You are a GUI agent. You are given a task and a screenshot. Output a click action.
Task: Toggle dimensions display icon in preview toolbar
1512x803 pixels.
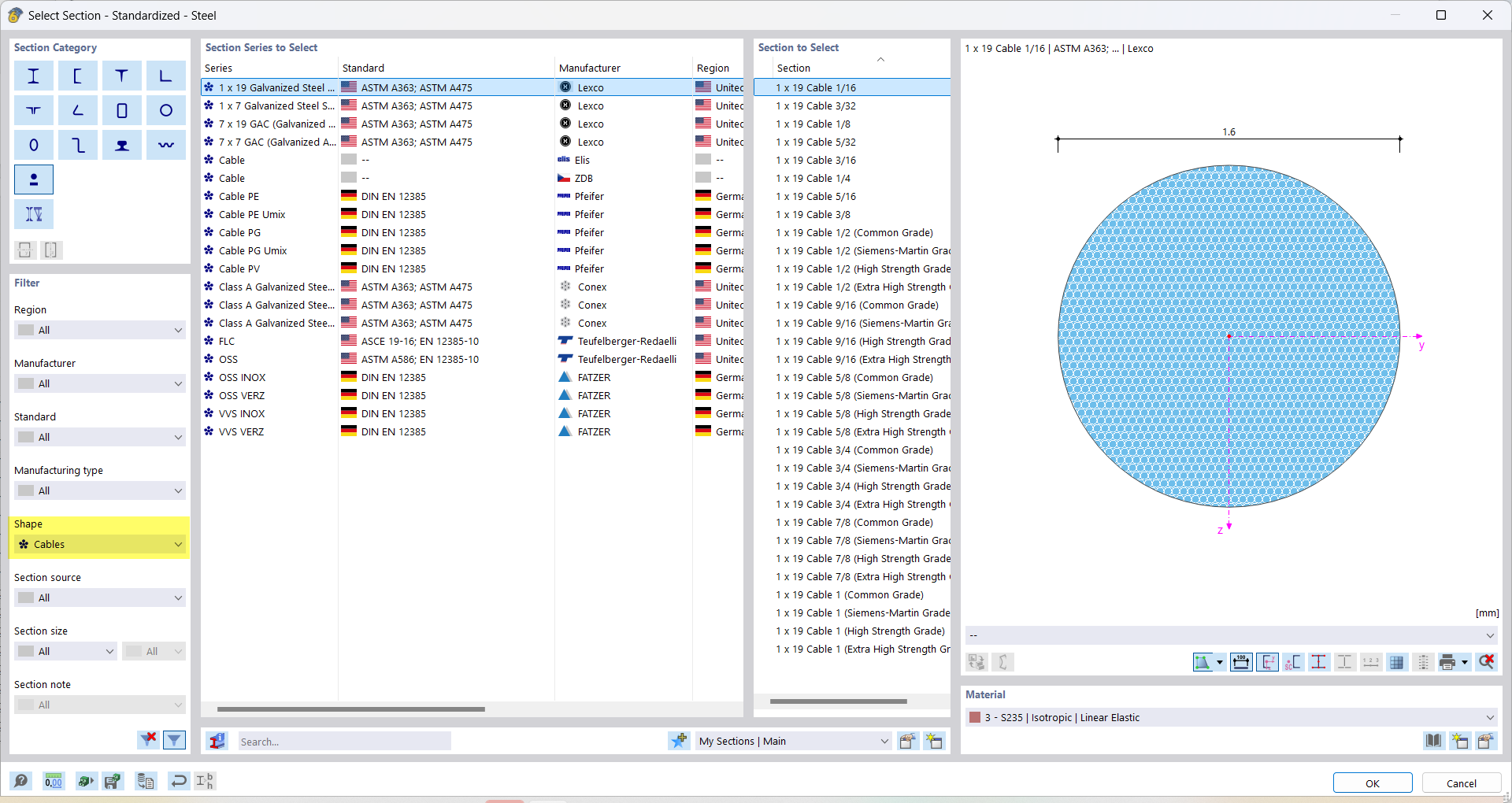(1241, 662)
